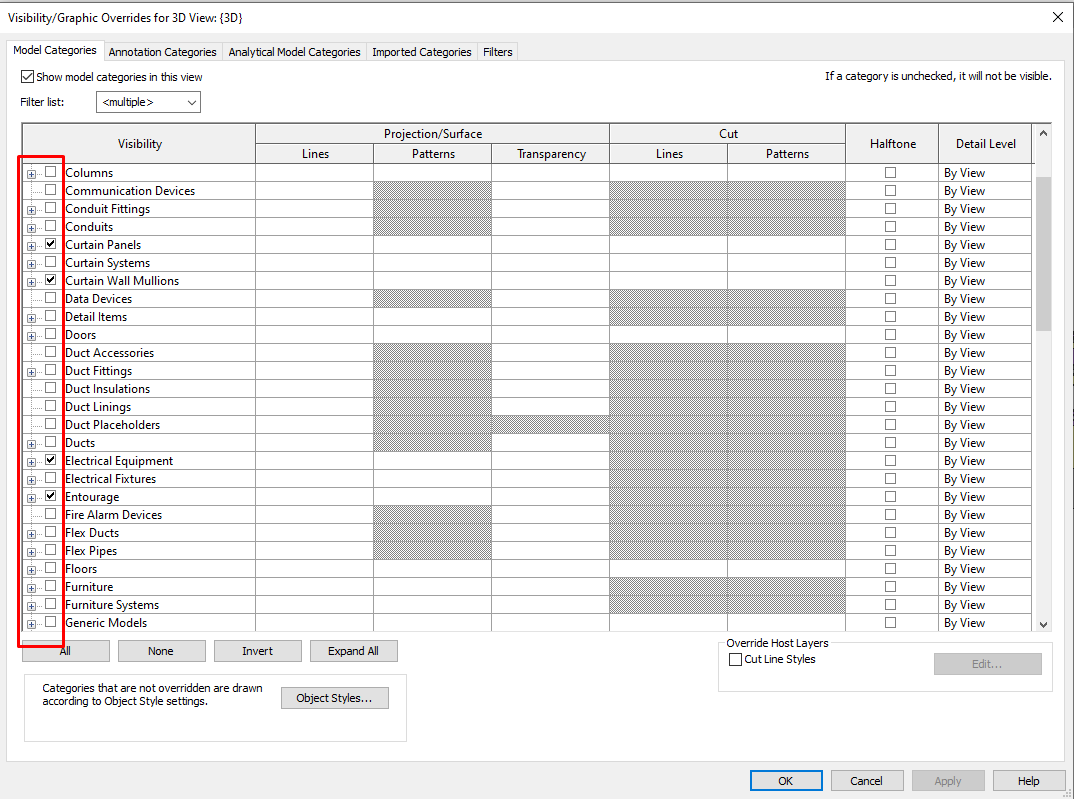The image size is (1074, 799).
Task: Click Projection Patterns cell for Floors
Action: point(432,569)
